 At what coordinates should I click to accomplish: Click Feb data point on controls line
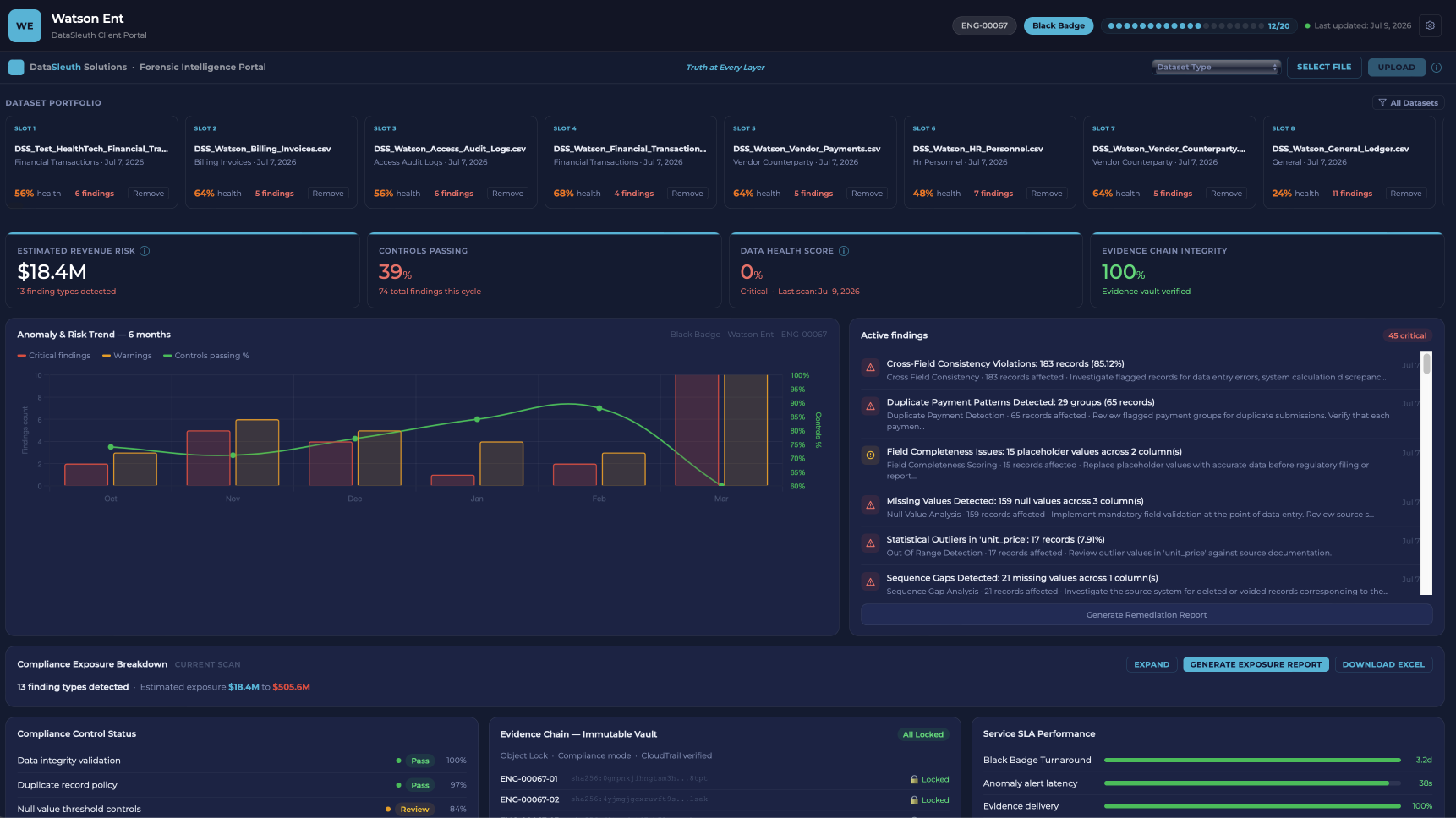pos(599,408)
